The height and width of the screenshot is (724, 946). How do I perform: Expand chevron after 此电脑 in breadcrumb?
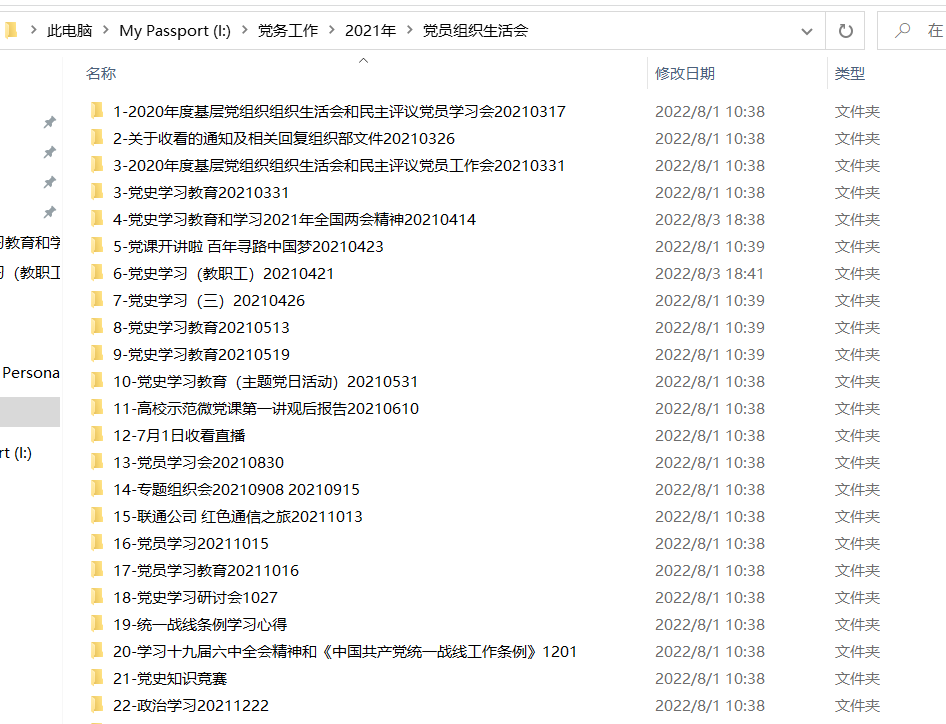[106, 30]
